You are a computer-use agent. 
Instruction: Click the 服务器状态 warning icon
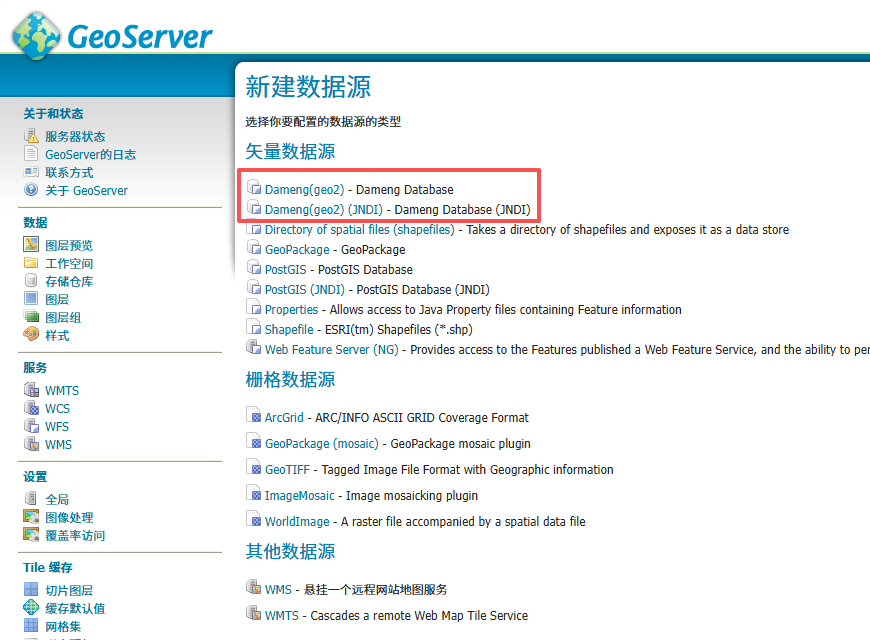pyautogui.click(x=32, y=135)
